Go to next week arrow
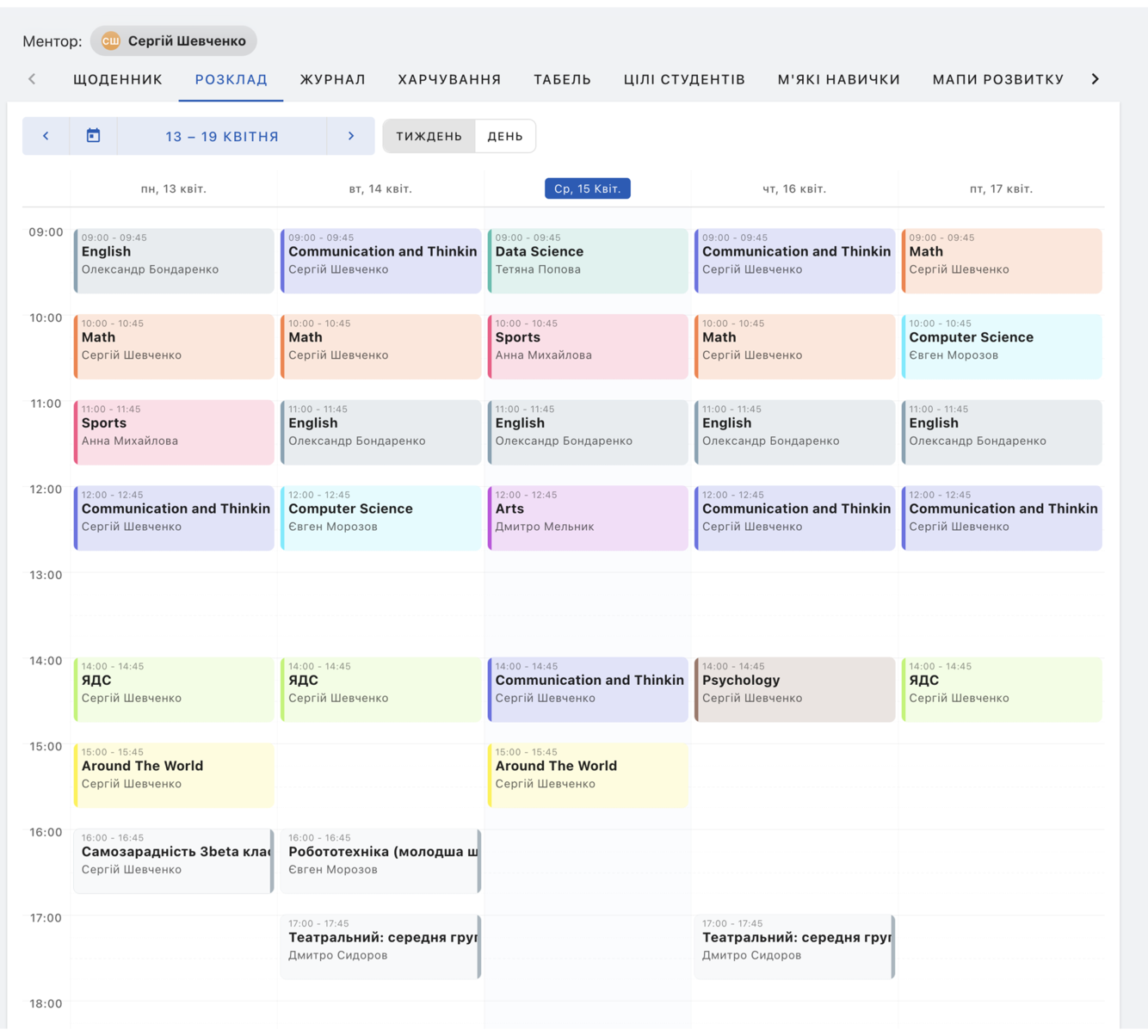Image resolution: width=1148 pixels, height=1036 pixels. [x=350, y=136]
